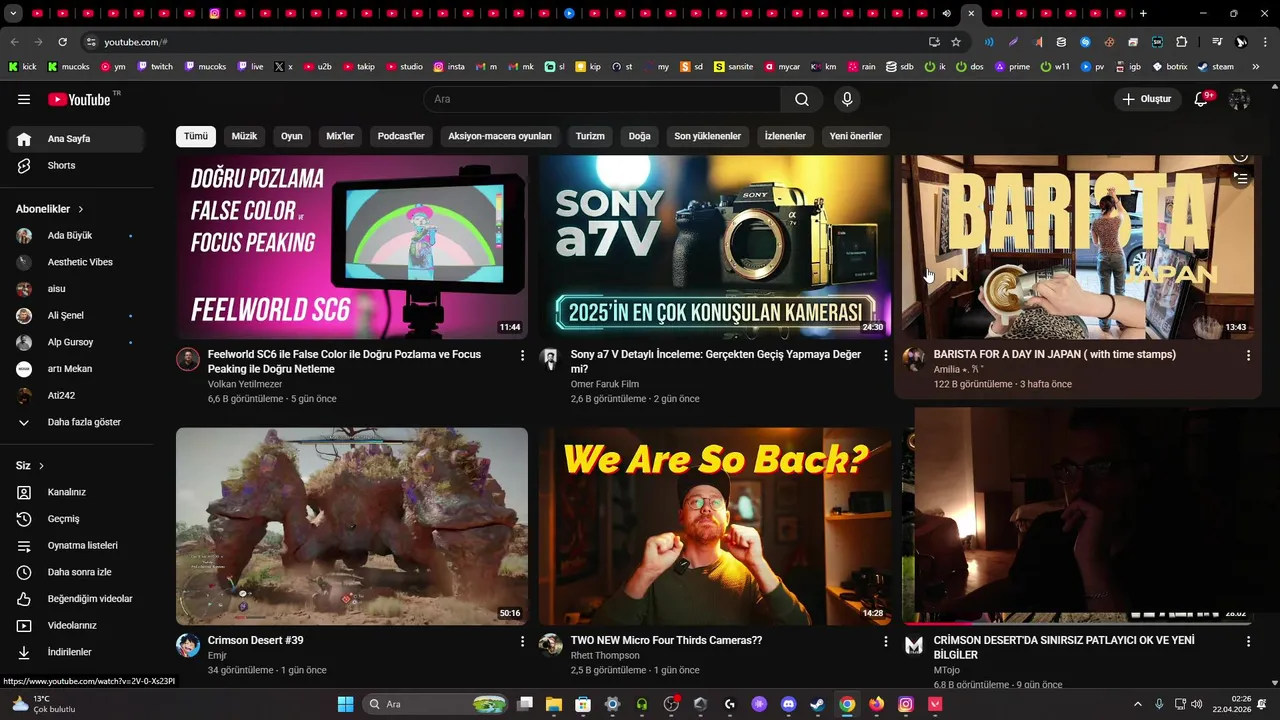Show hidden bookmarks overflow chevron

1256,67
